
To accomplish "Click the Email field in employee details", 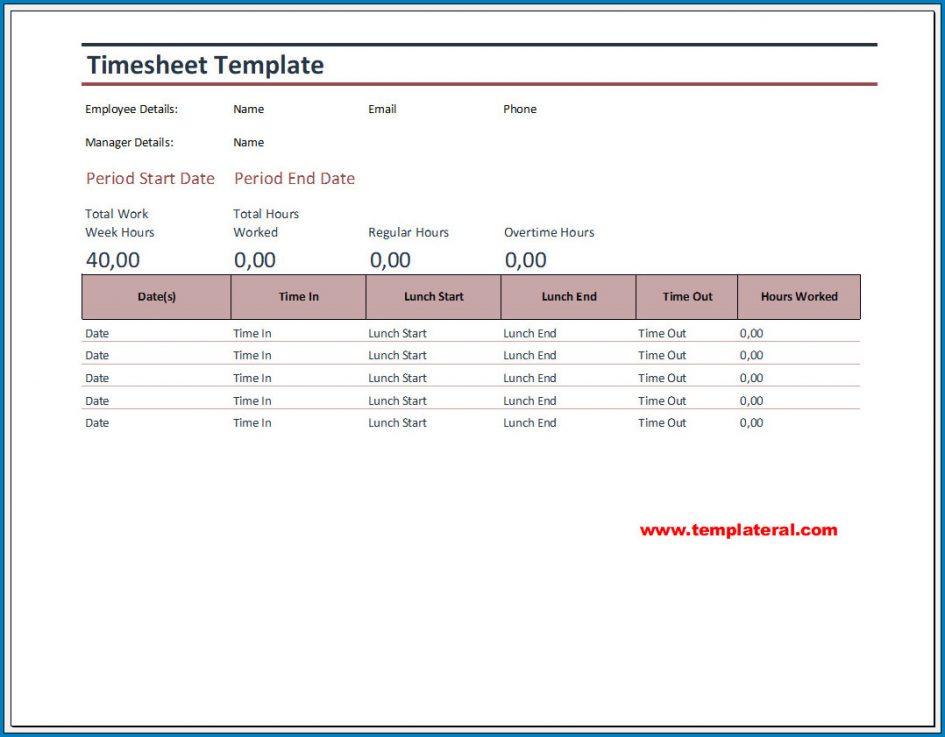I will [382, 109].
